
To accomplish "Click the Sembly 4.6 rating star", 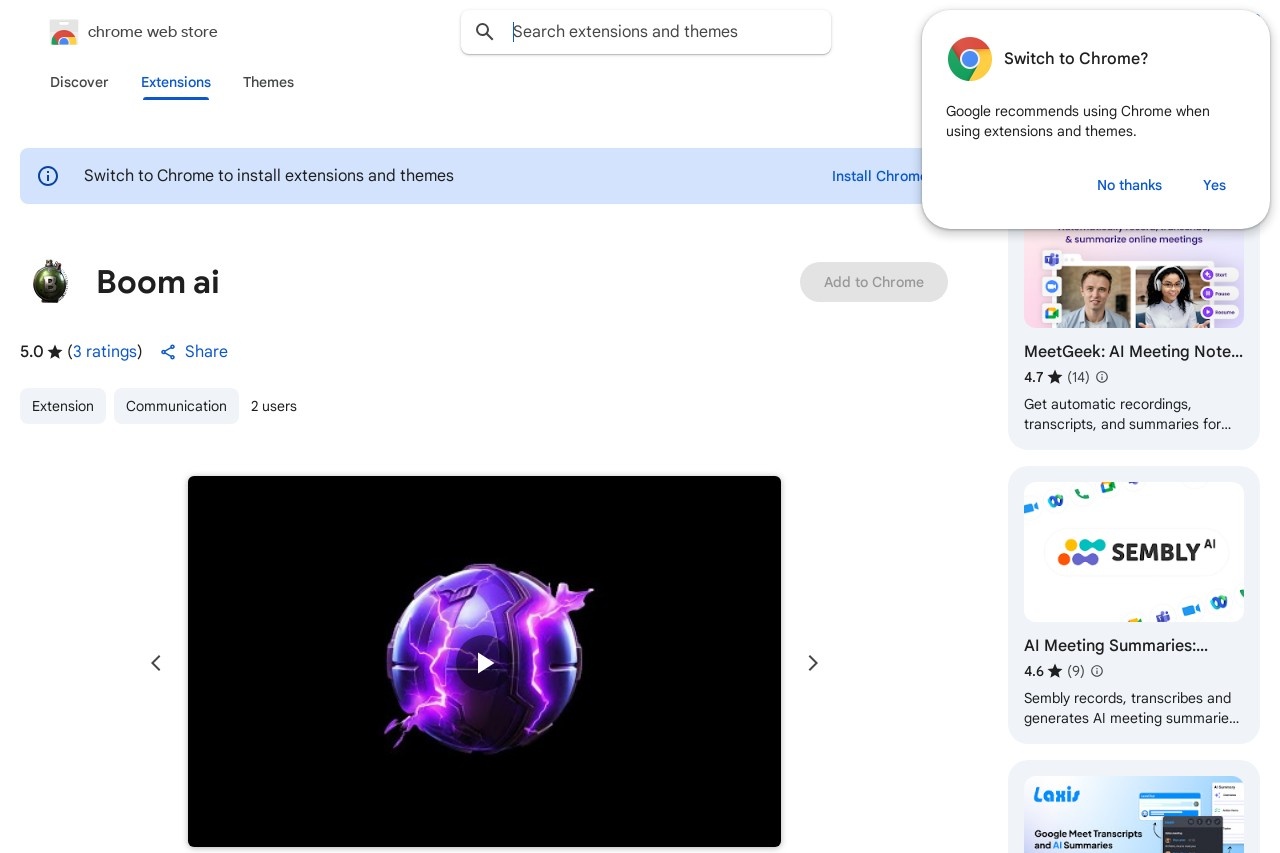I will tap(1055, 671).
